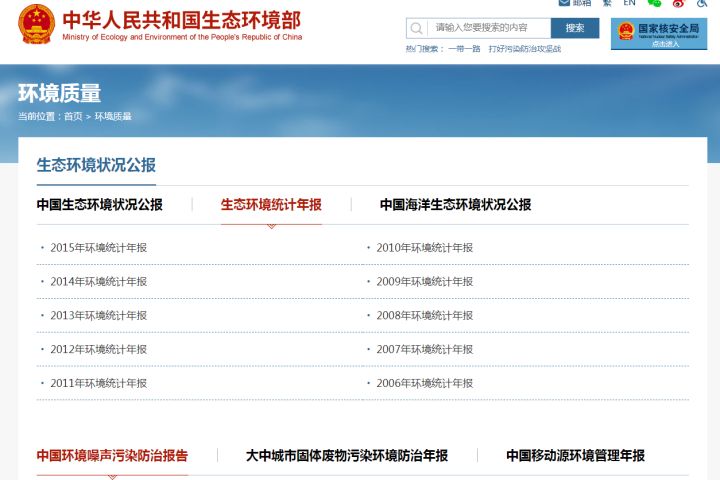Select the 生态环境统计年报 tab

(x=271, y=205)
